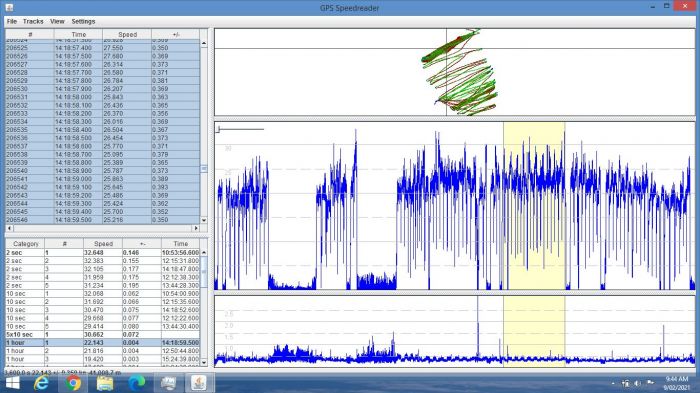Click the volume icon in system tray
This screenshot has height=393, width=700.
click(x=638, y=383)
